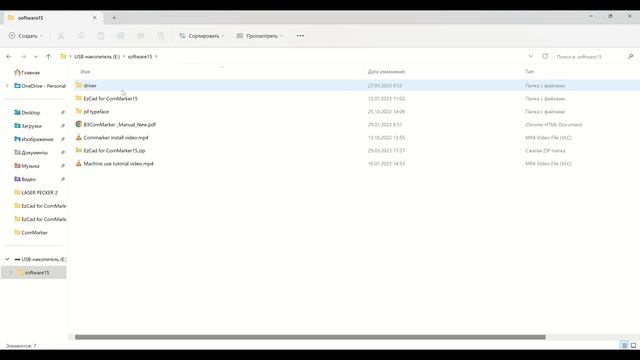Click the Delete trash icon
This screenshot has width=640, height=360.
click(x=161, y=36)
